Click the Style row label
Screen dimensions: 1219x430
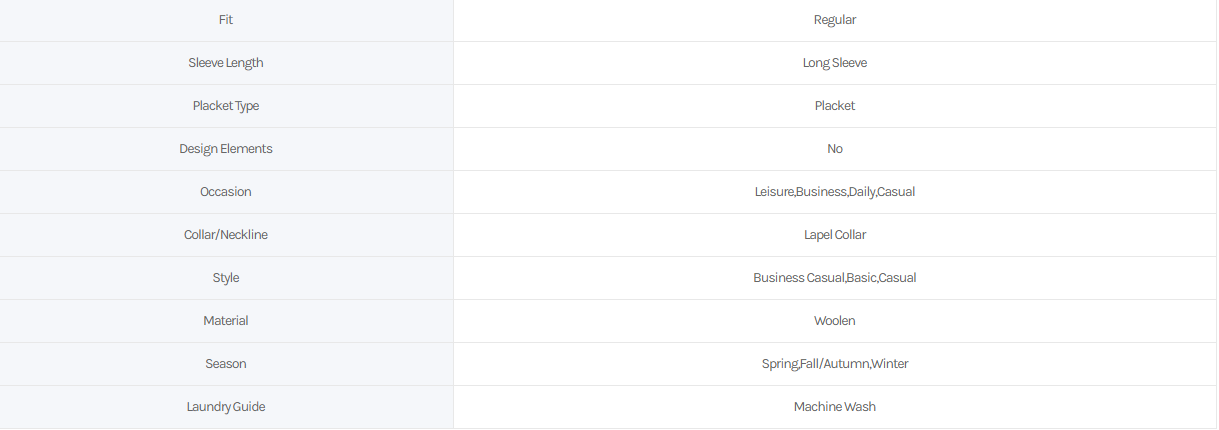[x=226, y=278]
